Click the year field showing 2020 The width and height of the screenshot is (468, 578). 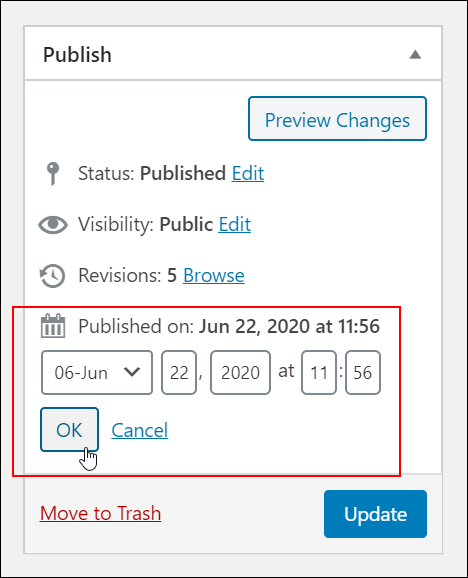(240, 372)
